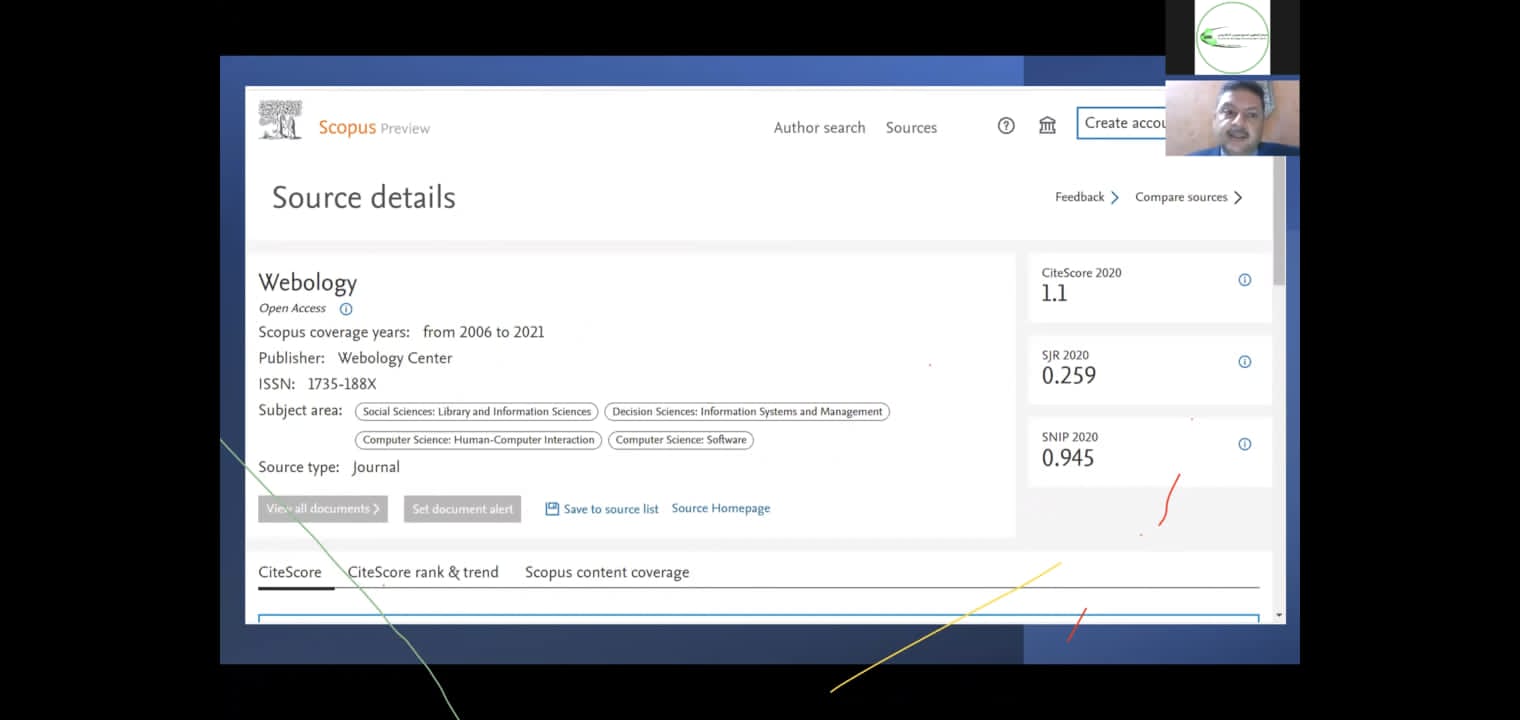1520x720 pixels.
Task: Click View all documents button
Action: 323,509
